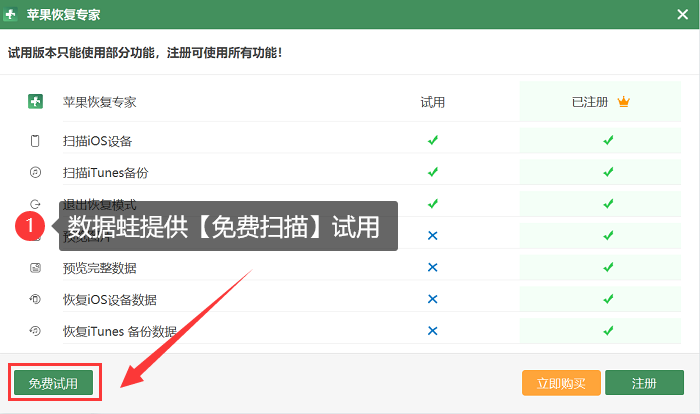This screenshot has width=700, height=414.
Task: Click the 试用 checkmark for 扫描iTunes备份
Action: 433,172
